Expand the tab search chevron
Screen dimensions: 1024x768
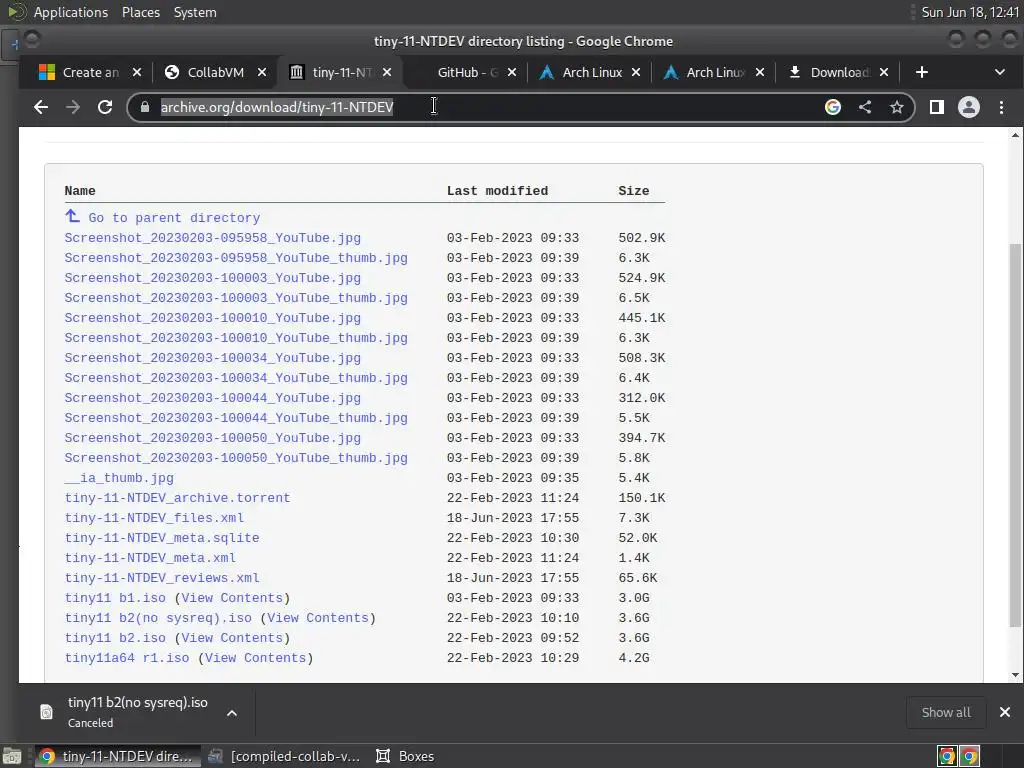click(1000, 72)
